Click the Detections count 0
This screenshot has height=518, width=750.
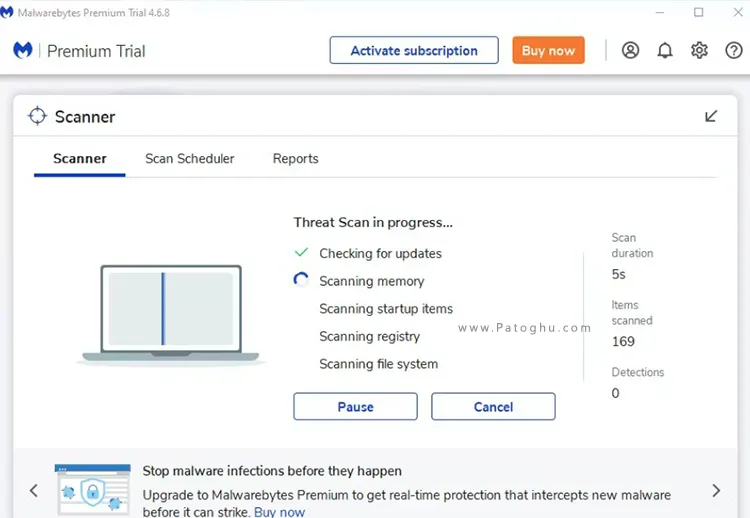coord(615,393)
